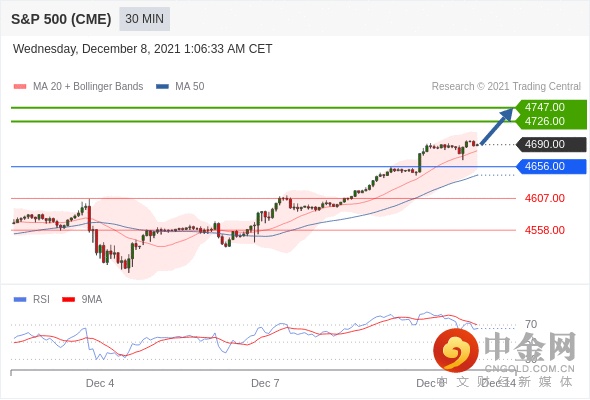590x400 pixels.
Task: Select the 4726.00 resistance label
Action: point(544,121)
